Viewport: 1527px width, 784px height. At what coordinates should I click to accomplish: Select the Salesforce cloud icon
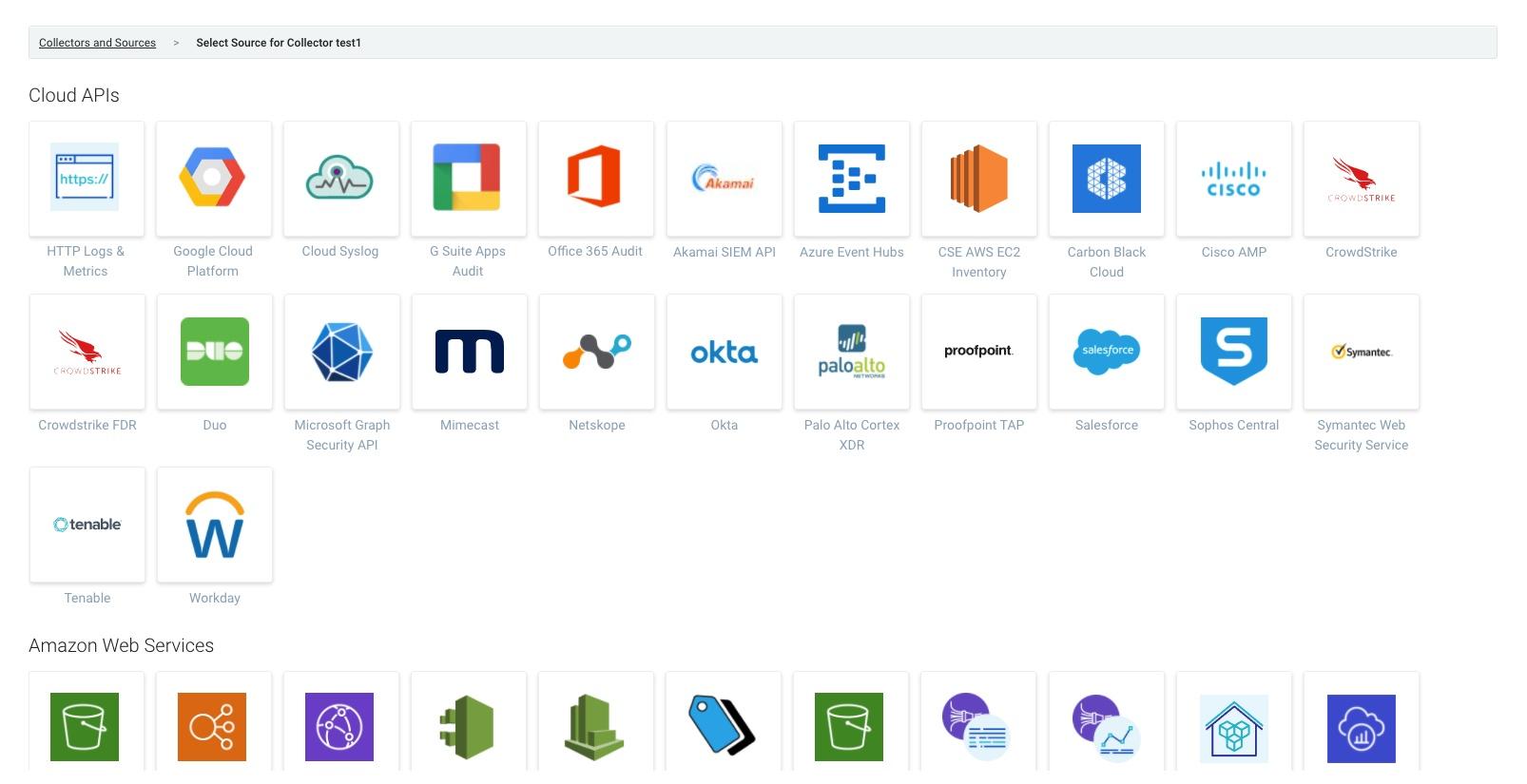click(x=1107, y=352)
